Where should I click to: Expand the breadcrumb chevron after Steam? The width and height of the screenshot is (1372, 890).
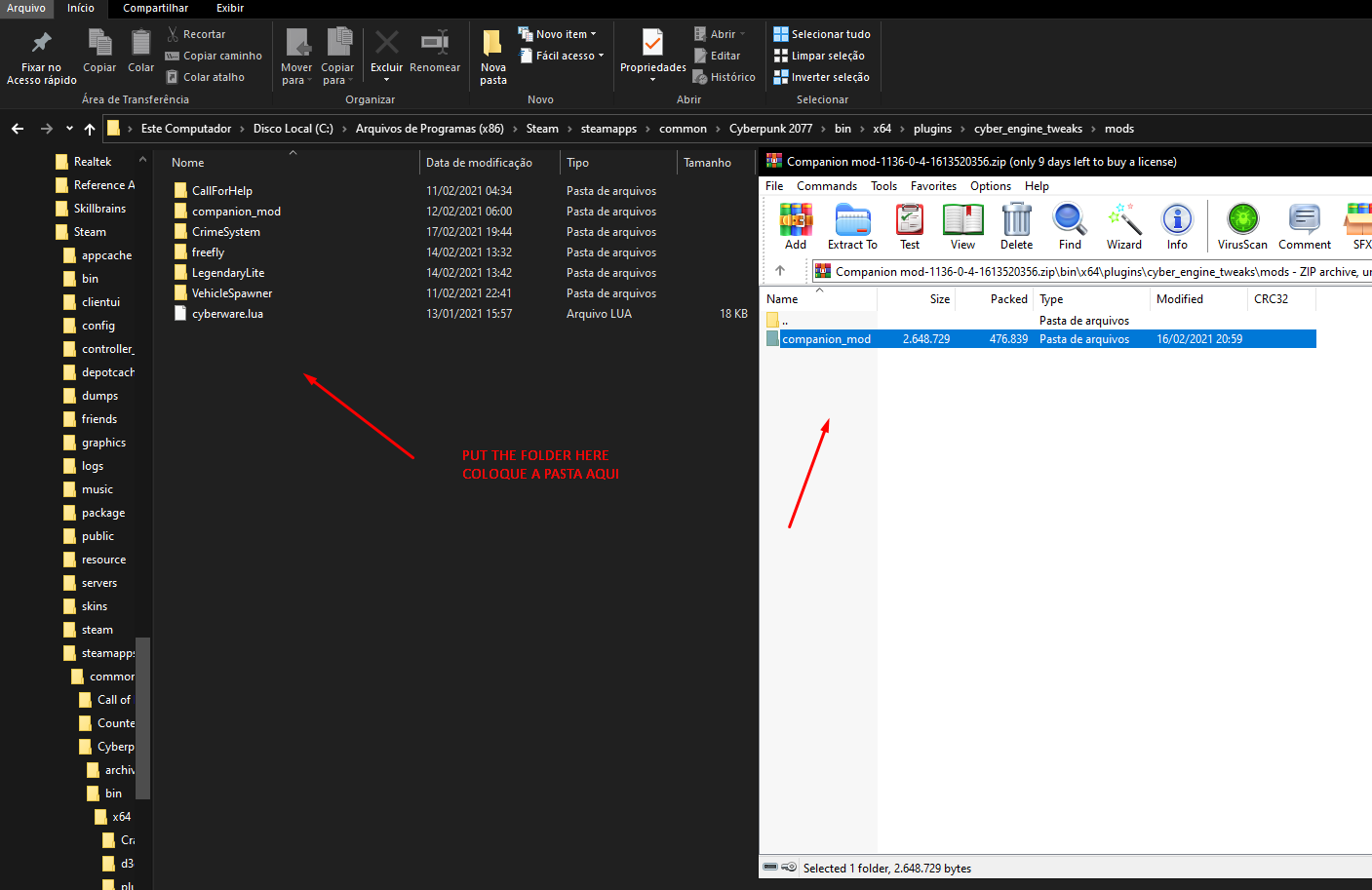pos(569,129)
